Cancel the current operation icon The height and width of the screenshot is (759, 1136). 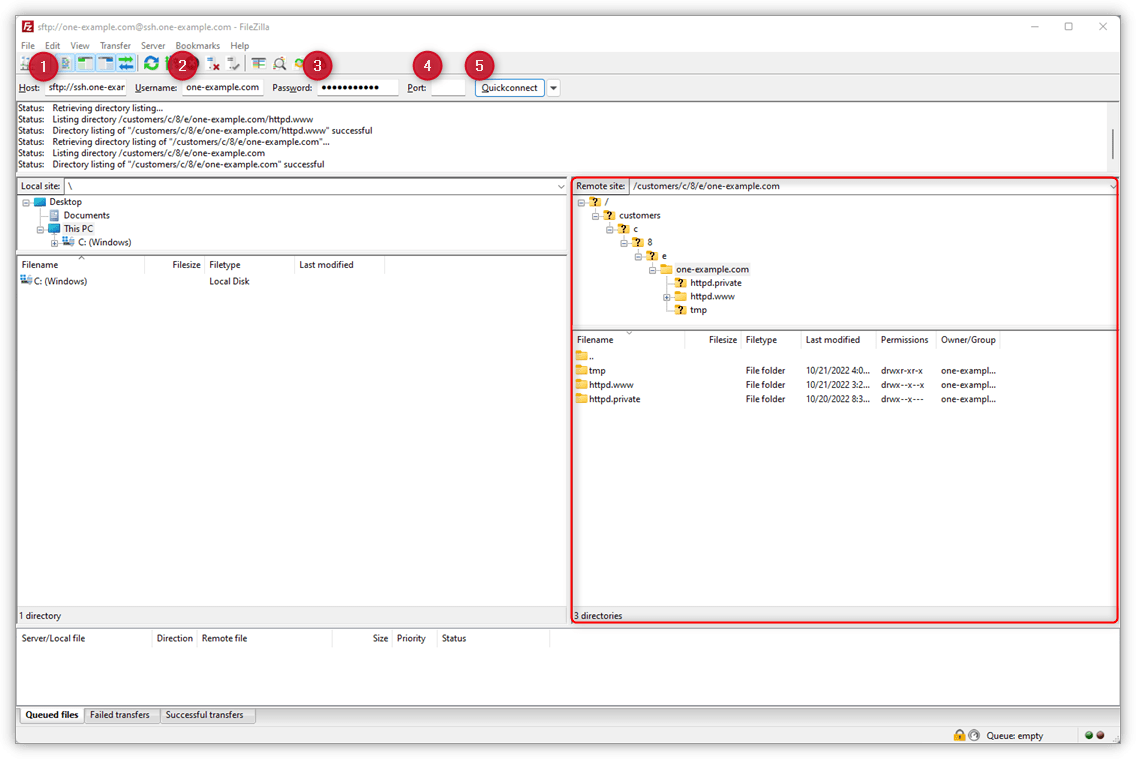click(213, 63)
